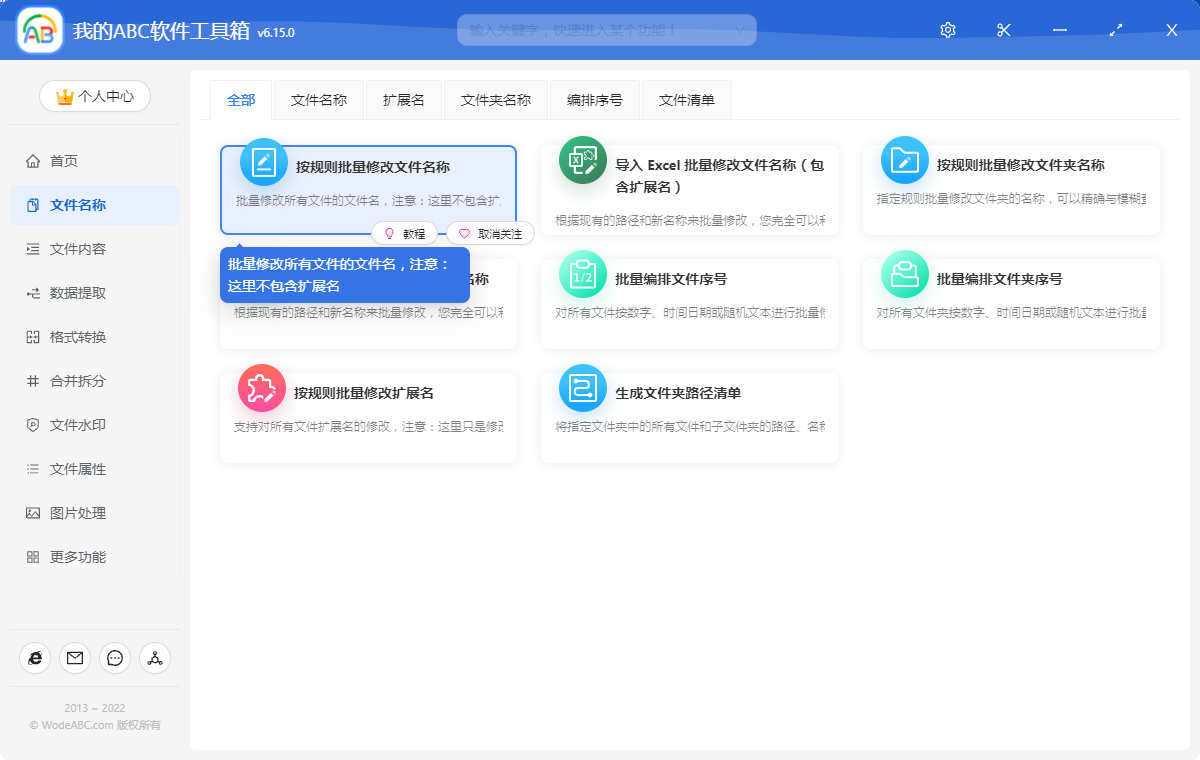Click the scissors tool in title bar

[1003, 30]
